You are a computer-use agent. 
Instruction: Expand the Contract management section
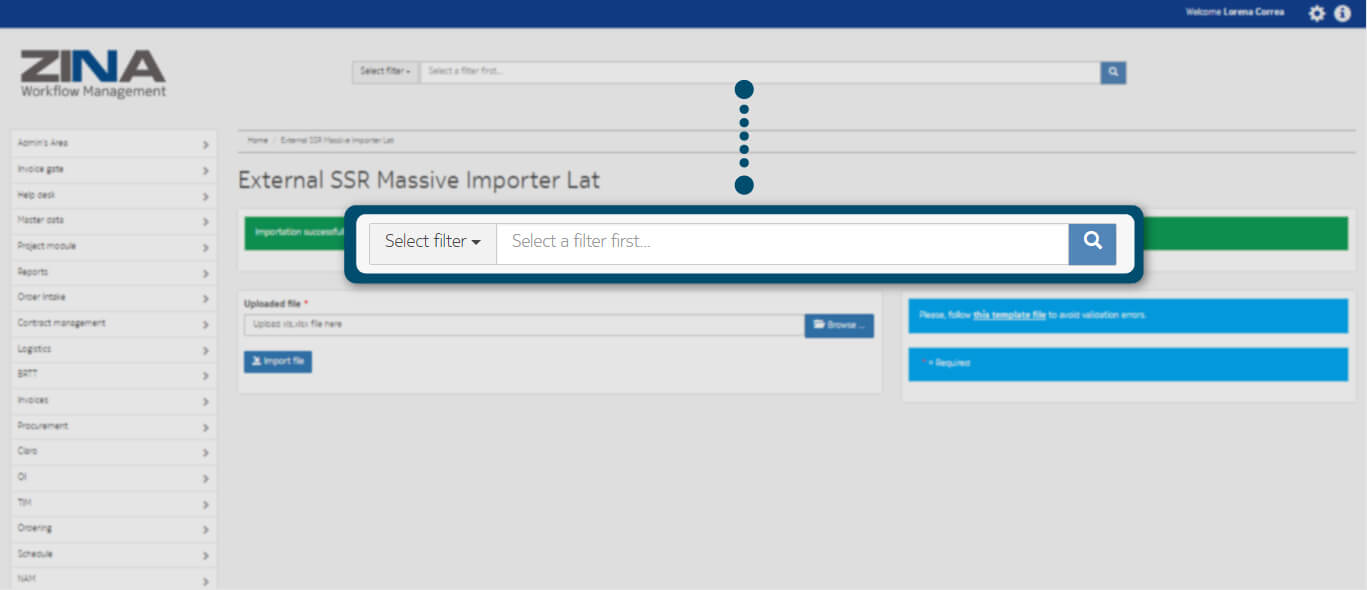pos(113,323)
